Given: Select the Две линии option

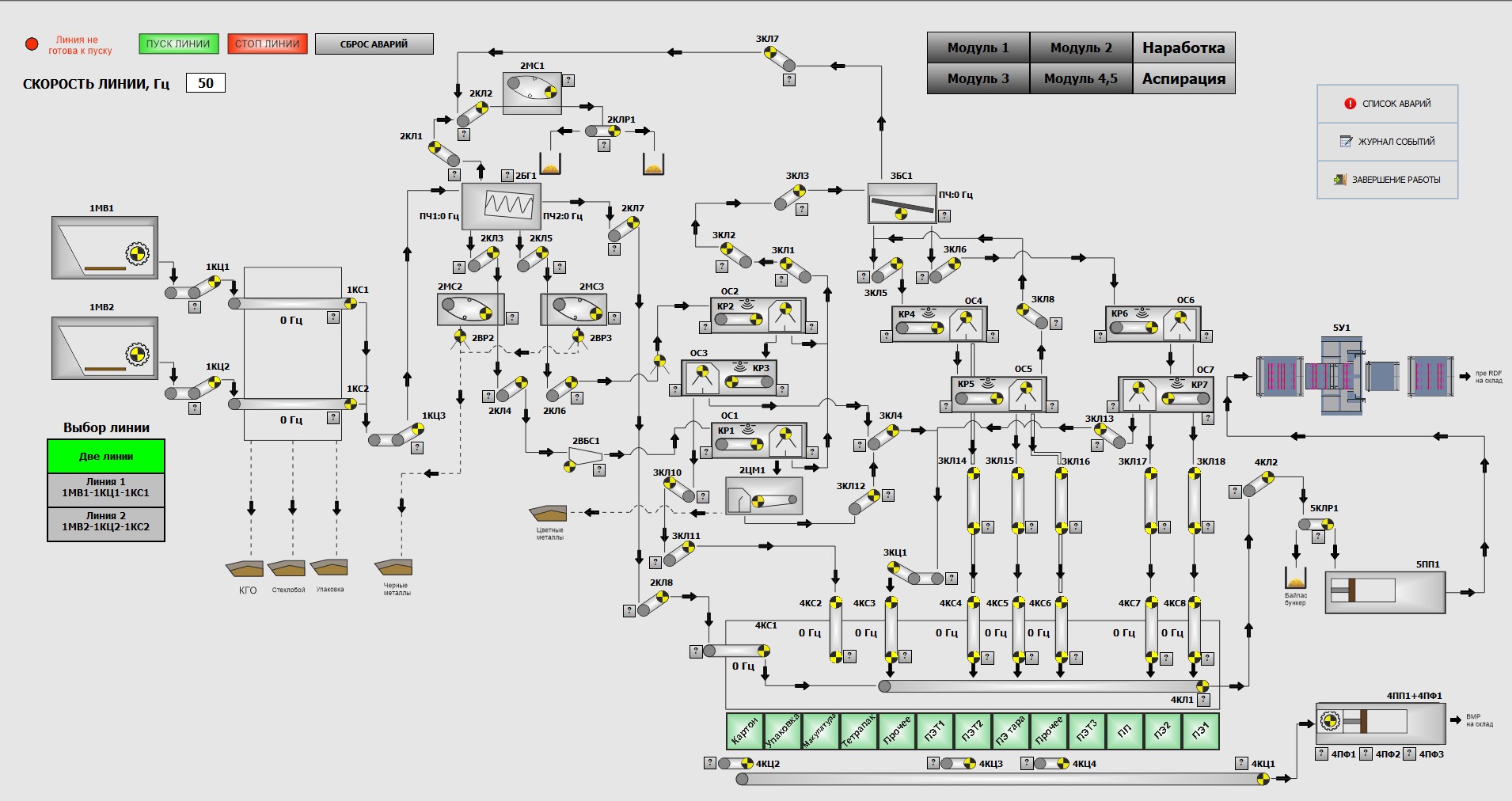Looking at the screenshot, I should [x=106, y=457].
